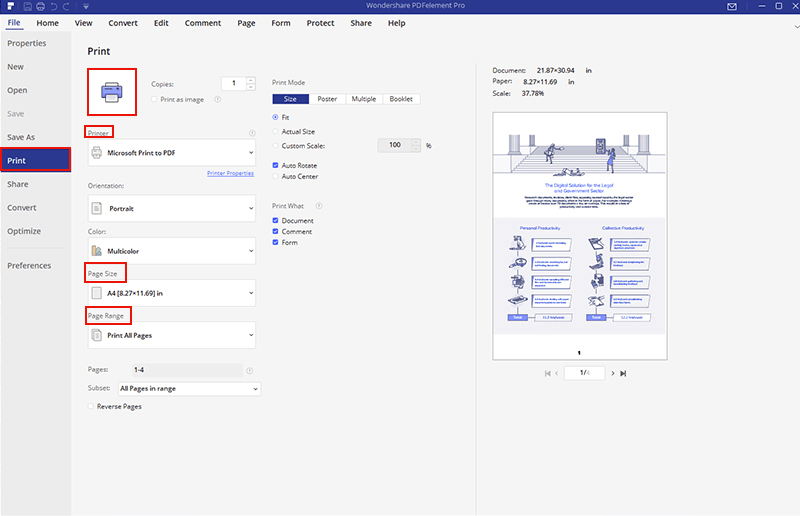Expand the Orientation Portrait dropdown
The image size is (800, 516).
172,209
